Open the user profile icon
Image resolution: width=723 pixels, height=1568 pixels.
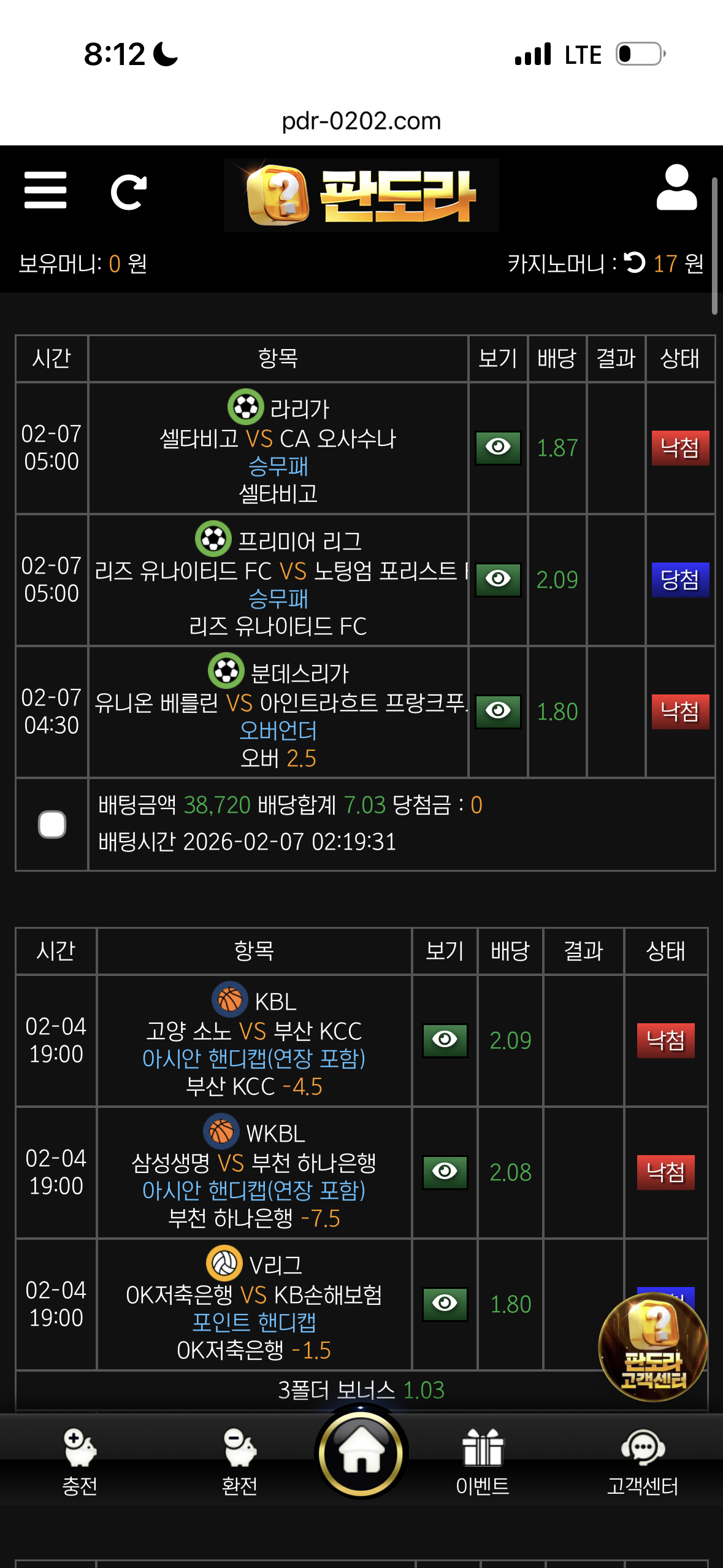(676, 188)
